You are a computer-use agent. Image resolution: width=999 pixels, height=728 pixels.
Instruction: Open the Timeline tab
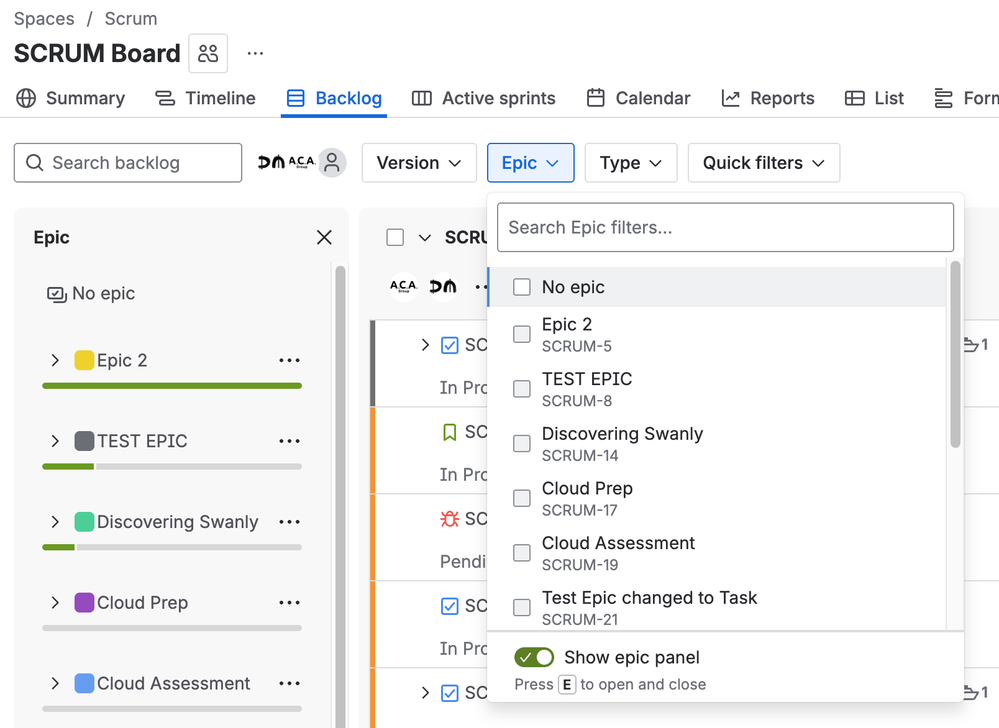206,98
